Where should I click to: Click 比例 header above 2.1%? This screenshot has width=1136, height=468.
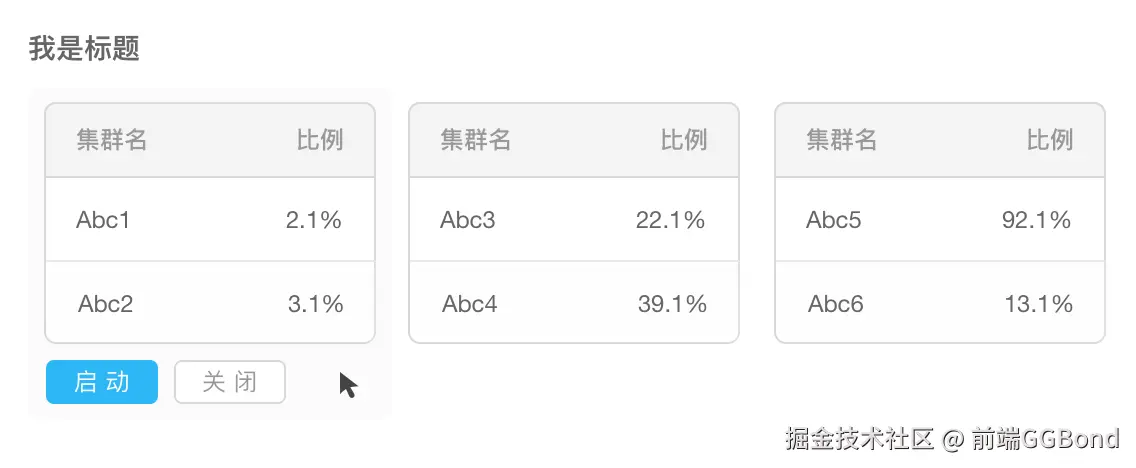[320, 141]
